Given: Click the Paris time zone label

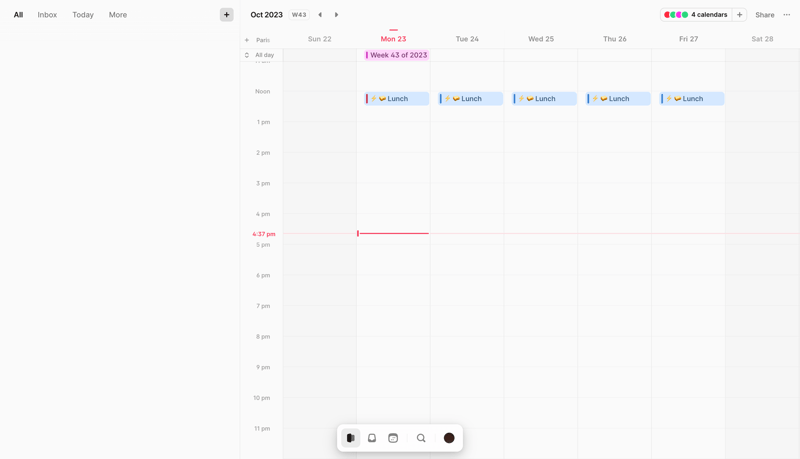Looking at the screenshot, I should click(x=263, y=40).
